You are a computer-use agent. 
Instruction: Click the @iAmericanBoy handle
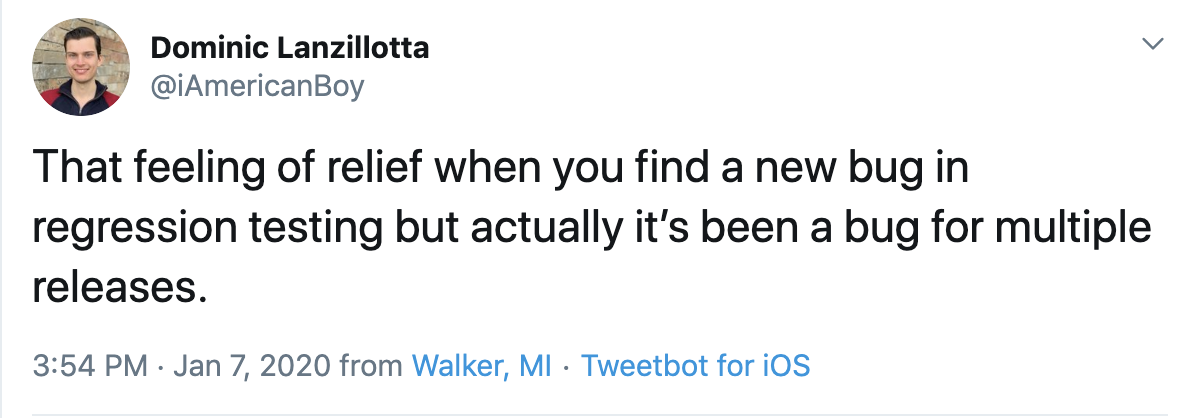pyautogui.click(x=257, y=87)
